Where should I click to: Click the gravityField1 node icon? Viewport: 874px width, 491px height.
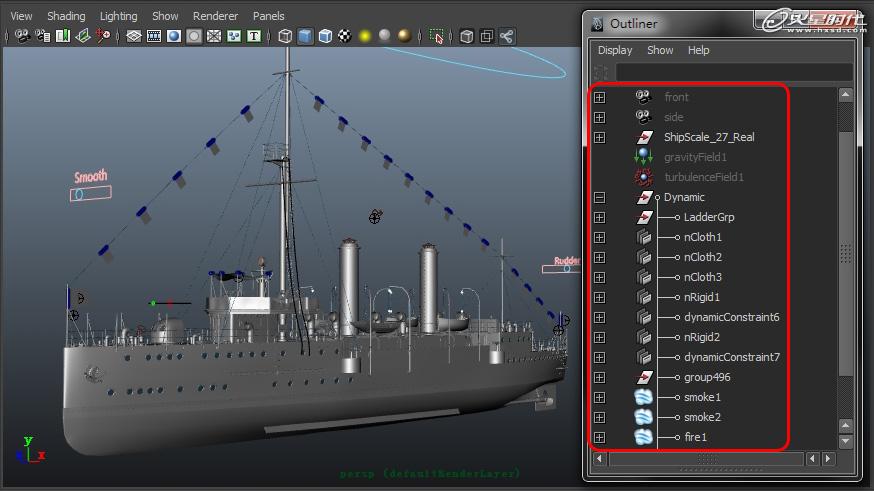pyautogui.click(x=644, y=157)
